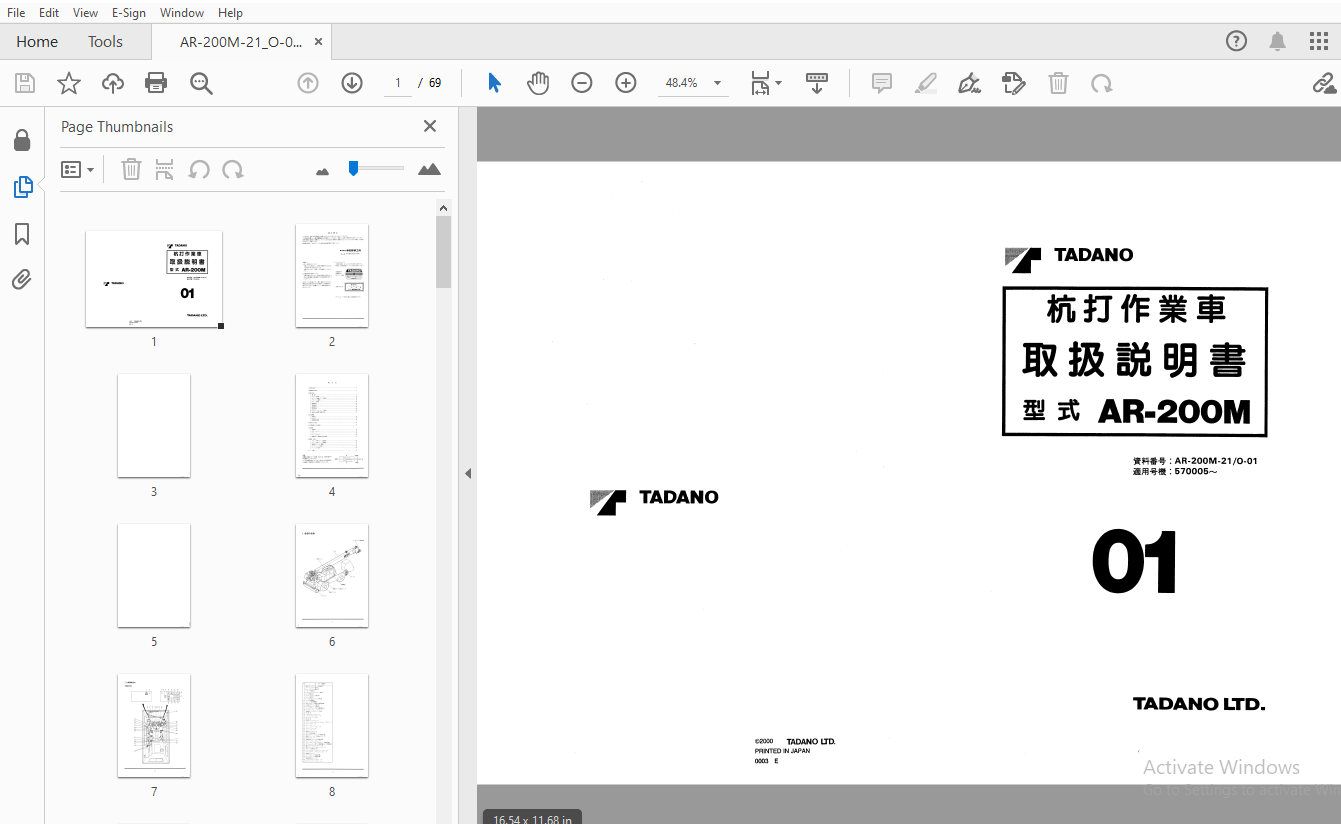This screenshot has width=1341, height=824.
Task: Open the help question mark icon
Action: 1237,41
